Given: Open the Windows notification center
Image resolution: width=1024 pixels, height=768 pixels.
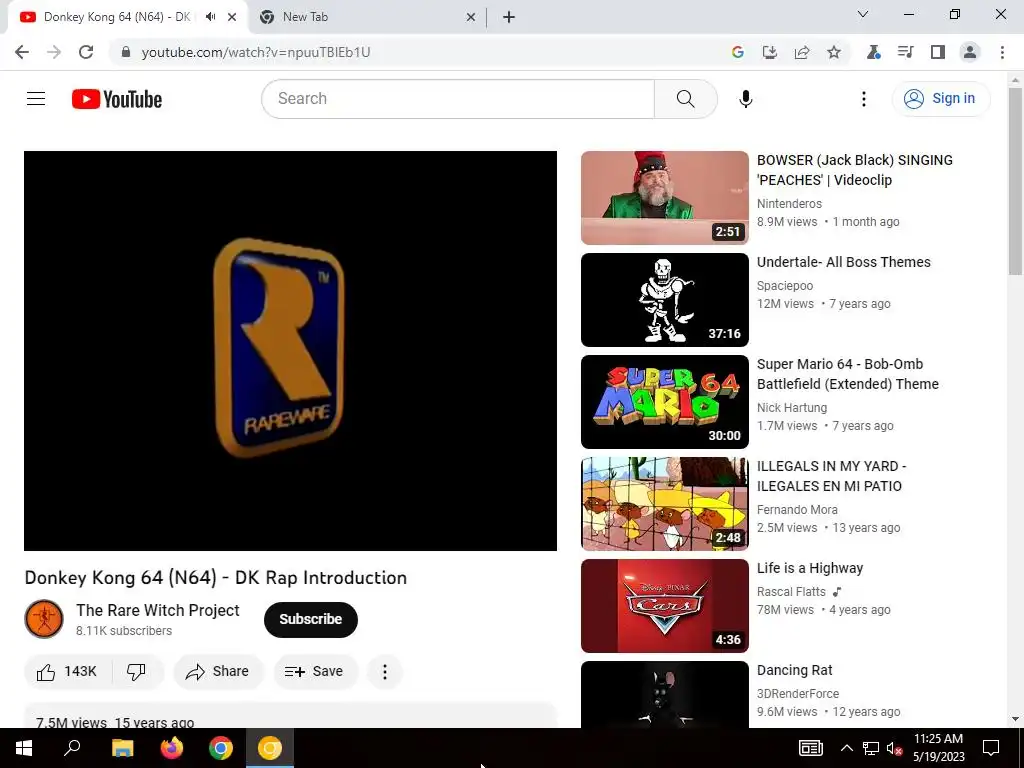Looking at the screenshot, I should 991,748.
